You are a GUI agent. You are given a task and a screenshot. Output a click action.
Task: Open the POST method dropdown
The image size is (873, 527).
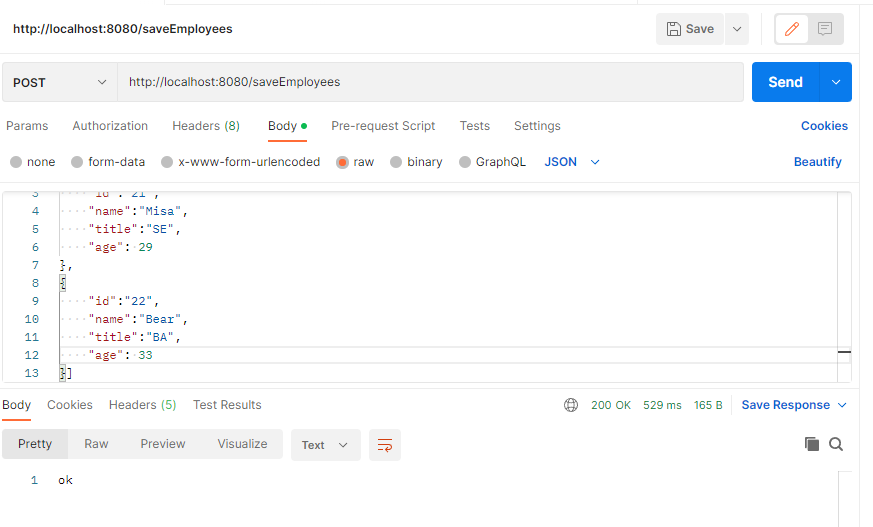click(59, 82)
